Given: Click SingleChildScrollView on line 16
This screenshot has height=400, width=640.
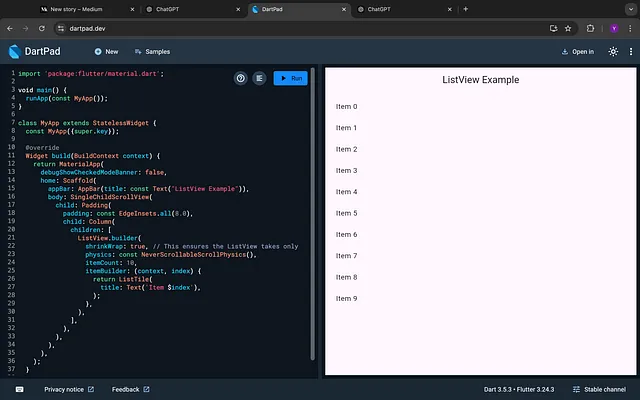Looking at the screenshot, I should (x=110, y=197).
